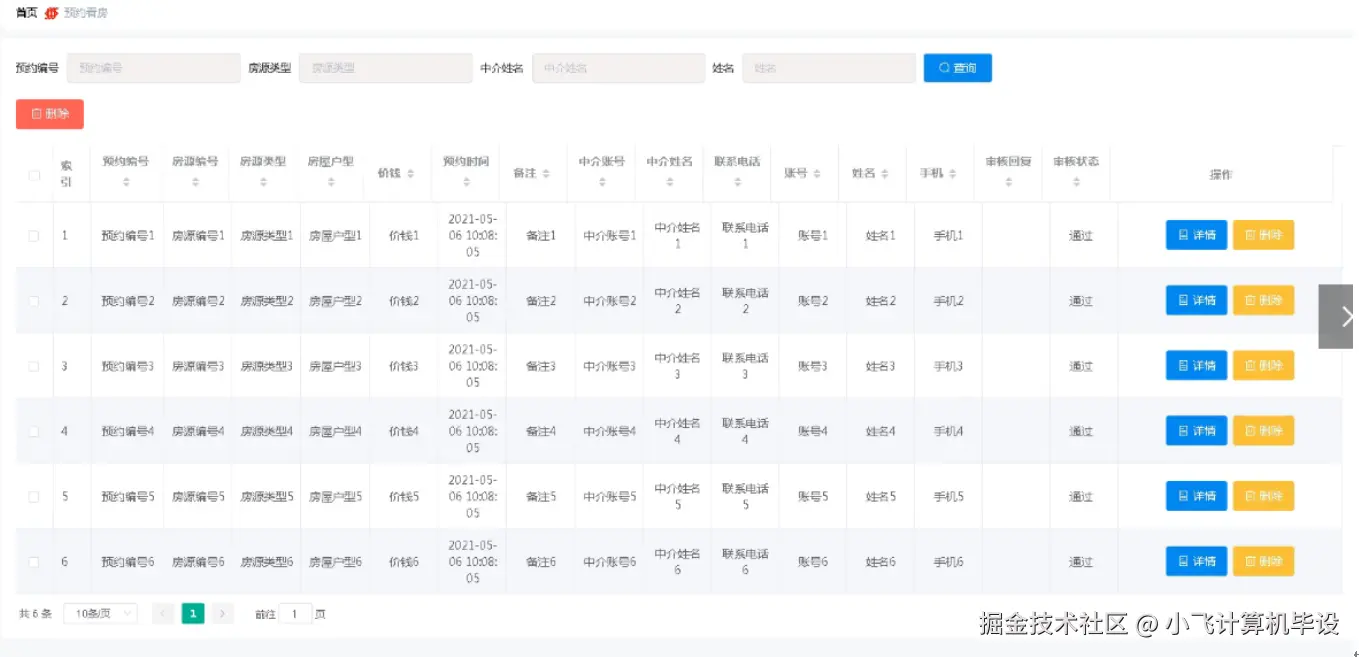1359x657 pixels.
Task: Open 详情 for row 预约编号2
Action: (1196, 300)
